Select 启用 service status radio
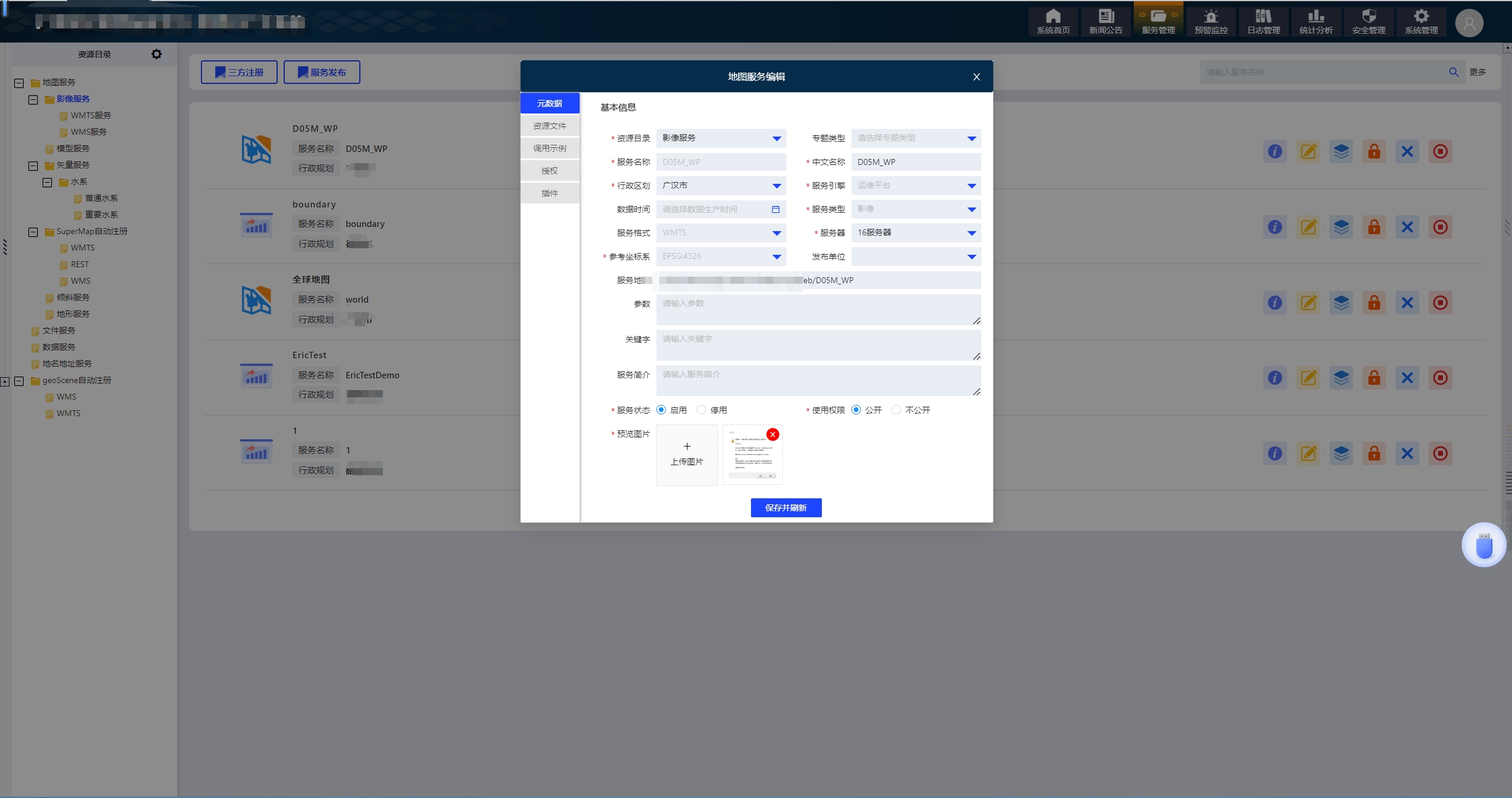The height and width of the screenshot is (798, 1512). pyautogui.click(x=661, y=410)
